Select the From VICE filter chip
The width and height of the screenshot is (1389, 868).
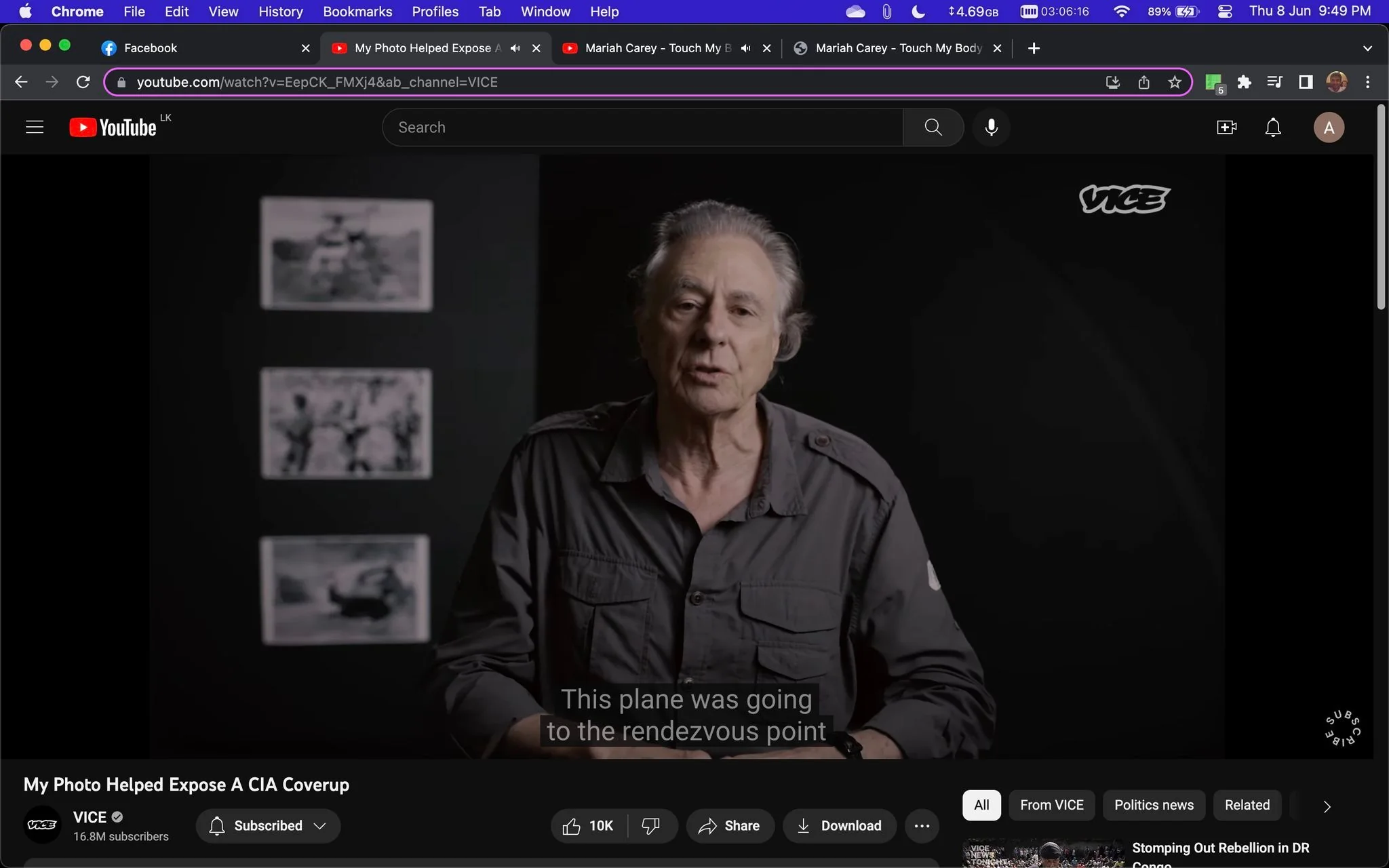1051,805
